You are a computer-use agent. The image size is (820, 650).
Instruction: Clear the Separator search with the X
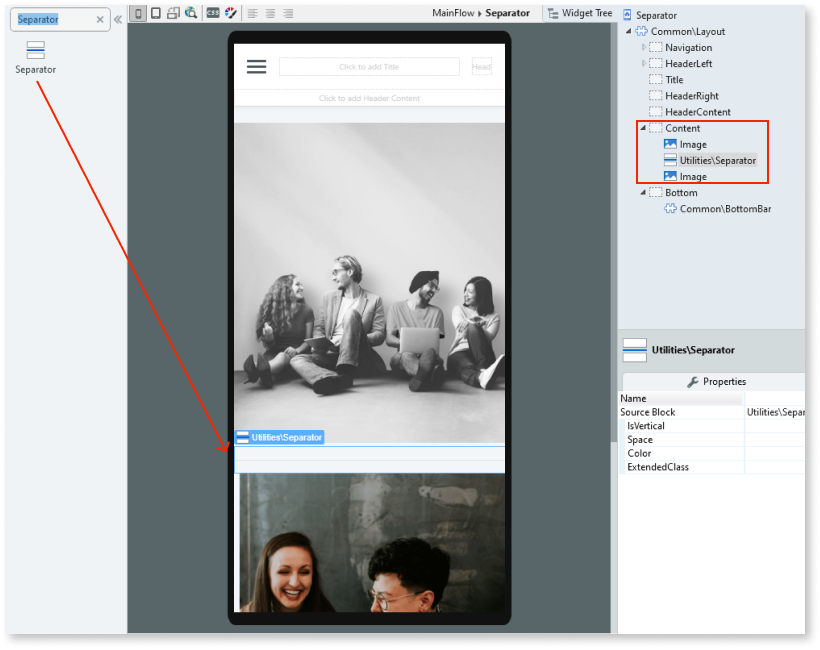98,19
